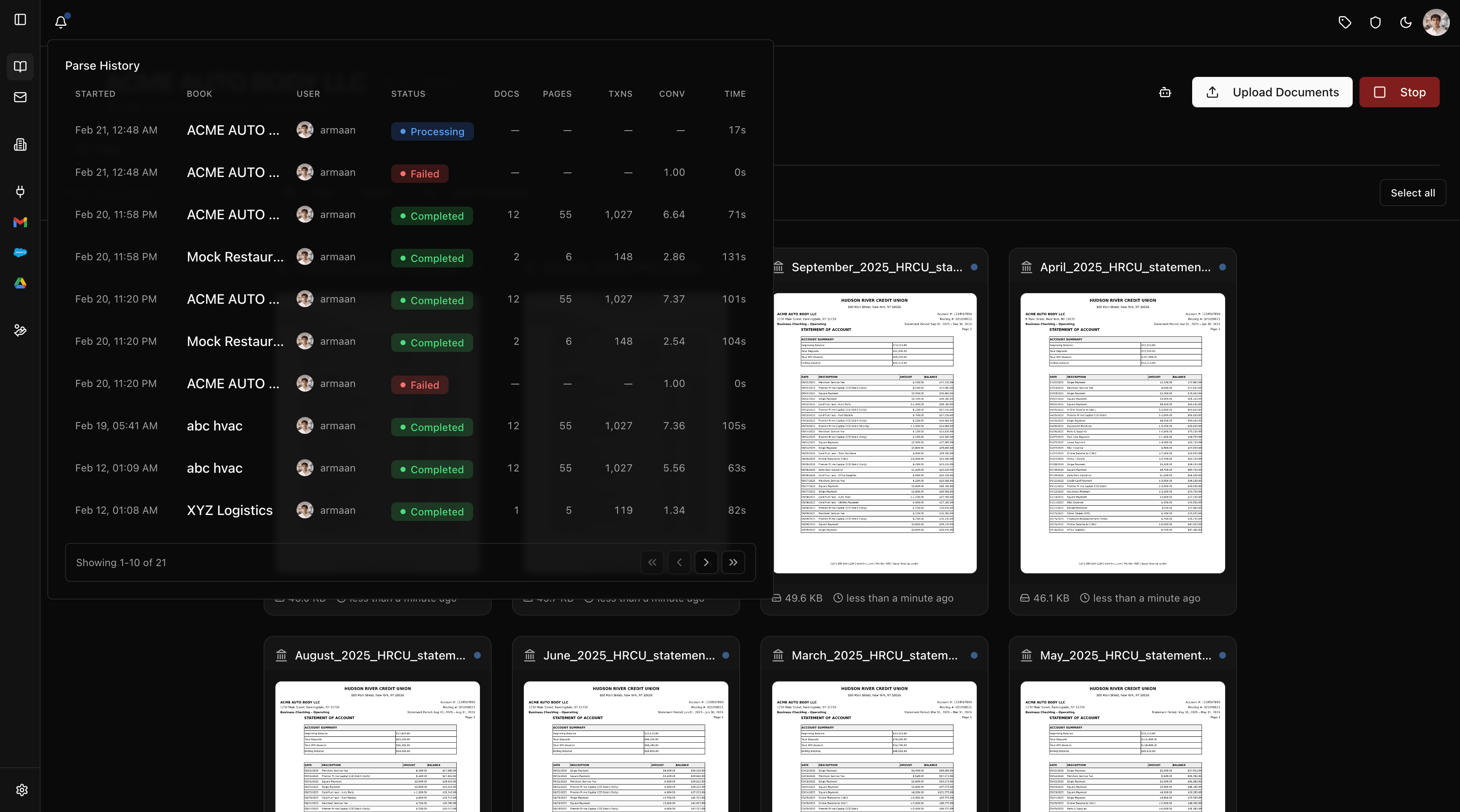
Task: Click the April_2025_HRCU_statemen... file name
Action: click(x=1125, y=267)
